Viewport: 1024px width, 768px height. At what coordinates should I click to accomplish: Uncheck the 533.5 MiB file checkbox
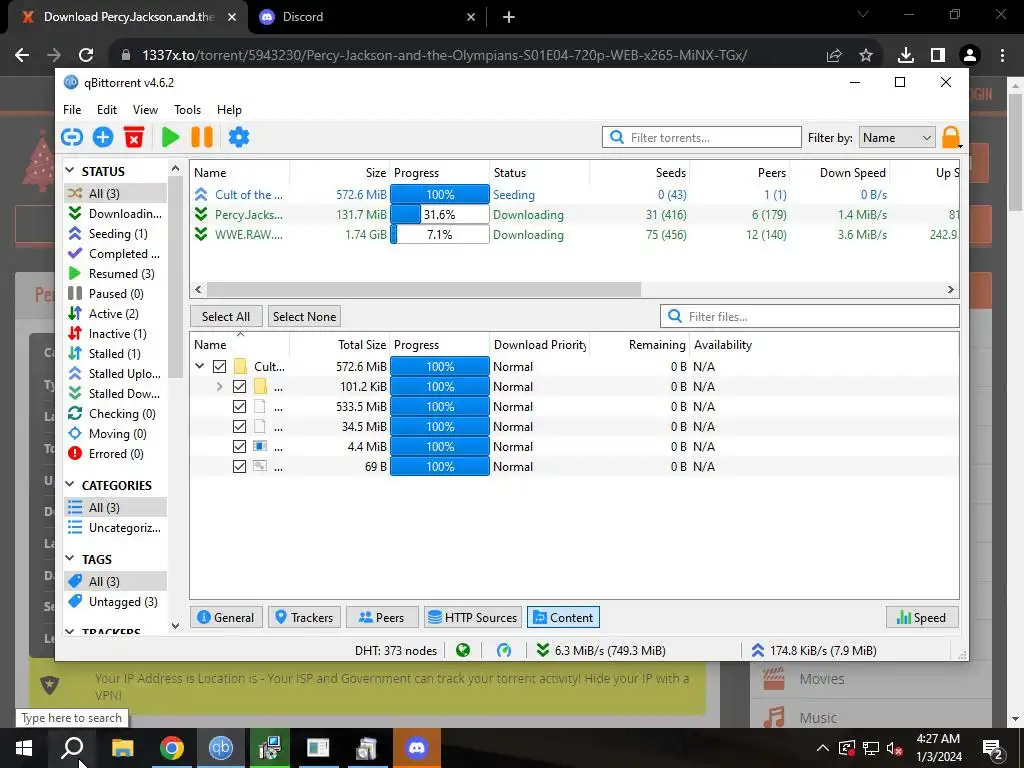point(239,406)
